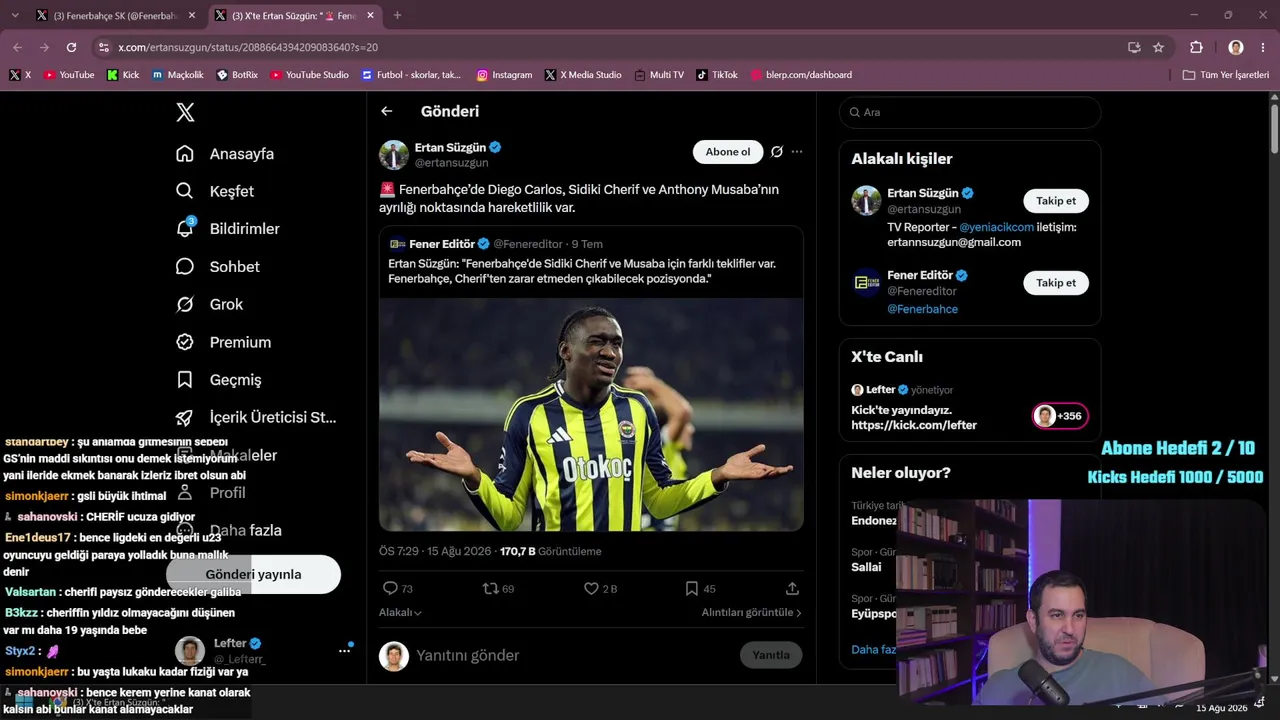The image size is (1280, 720).
Task: Close the X'te Ertan Süzgün tab
Action: coord(370,15)
